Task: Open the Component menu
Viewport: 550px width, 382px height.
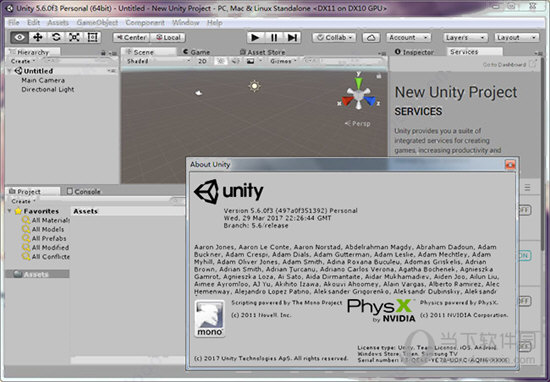Action: [x=145, y=23]
